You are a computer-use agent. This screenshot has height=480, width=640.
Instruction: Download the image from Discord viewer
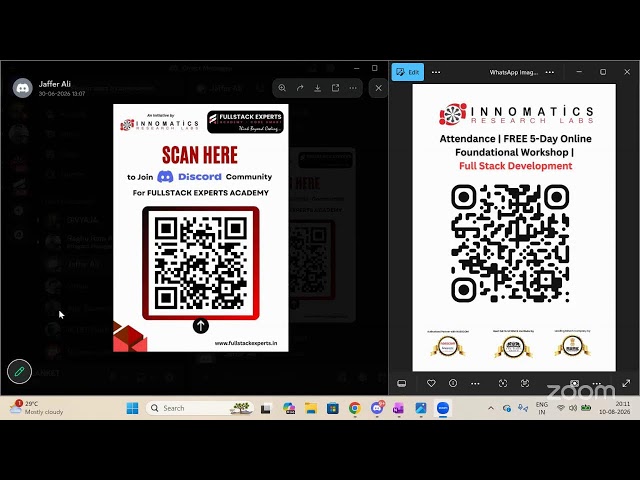click(318, 88)
